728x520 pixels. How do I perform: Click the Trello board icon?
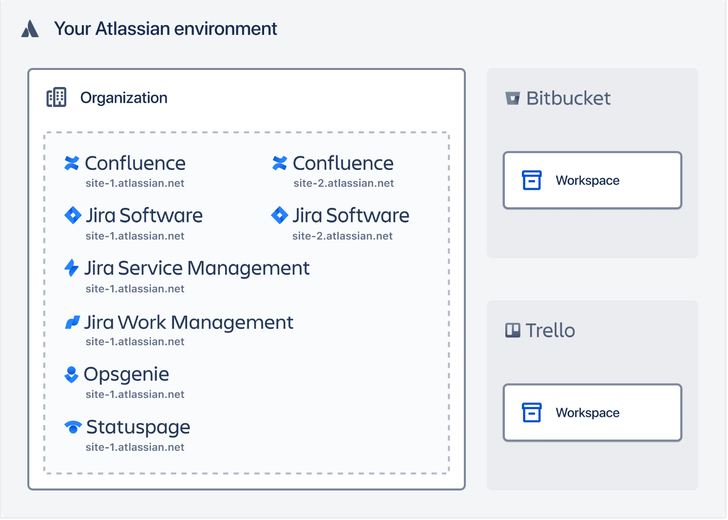click(x=513, y=331)
